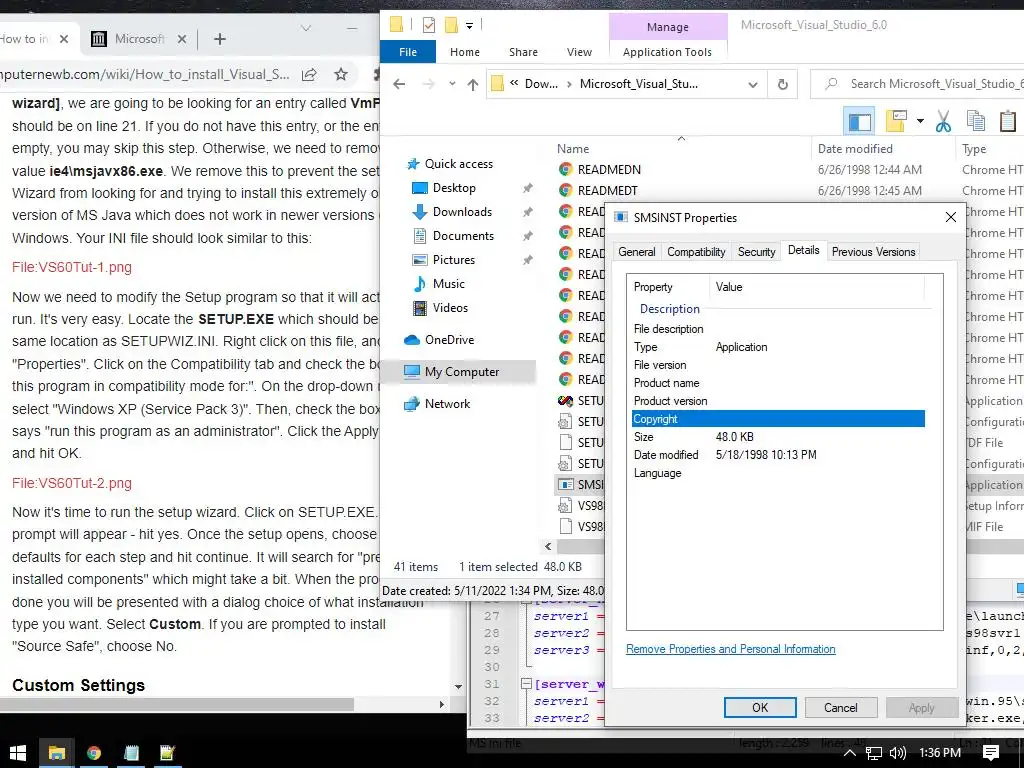Show hidden tray icons chevron
1024x768 pixels.
849,753
